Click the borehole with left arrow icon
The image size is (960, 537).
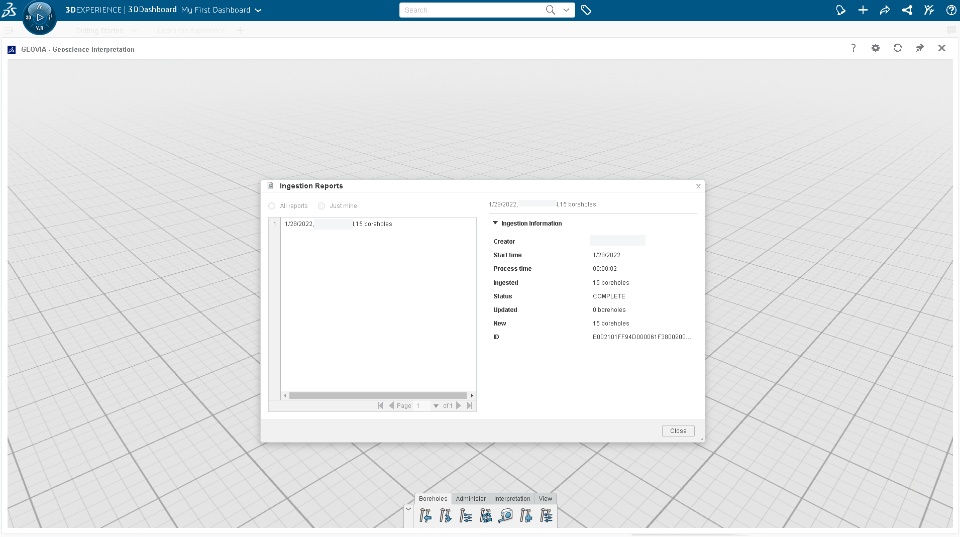pyautogui.click(x=426, y=516)
